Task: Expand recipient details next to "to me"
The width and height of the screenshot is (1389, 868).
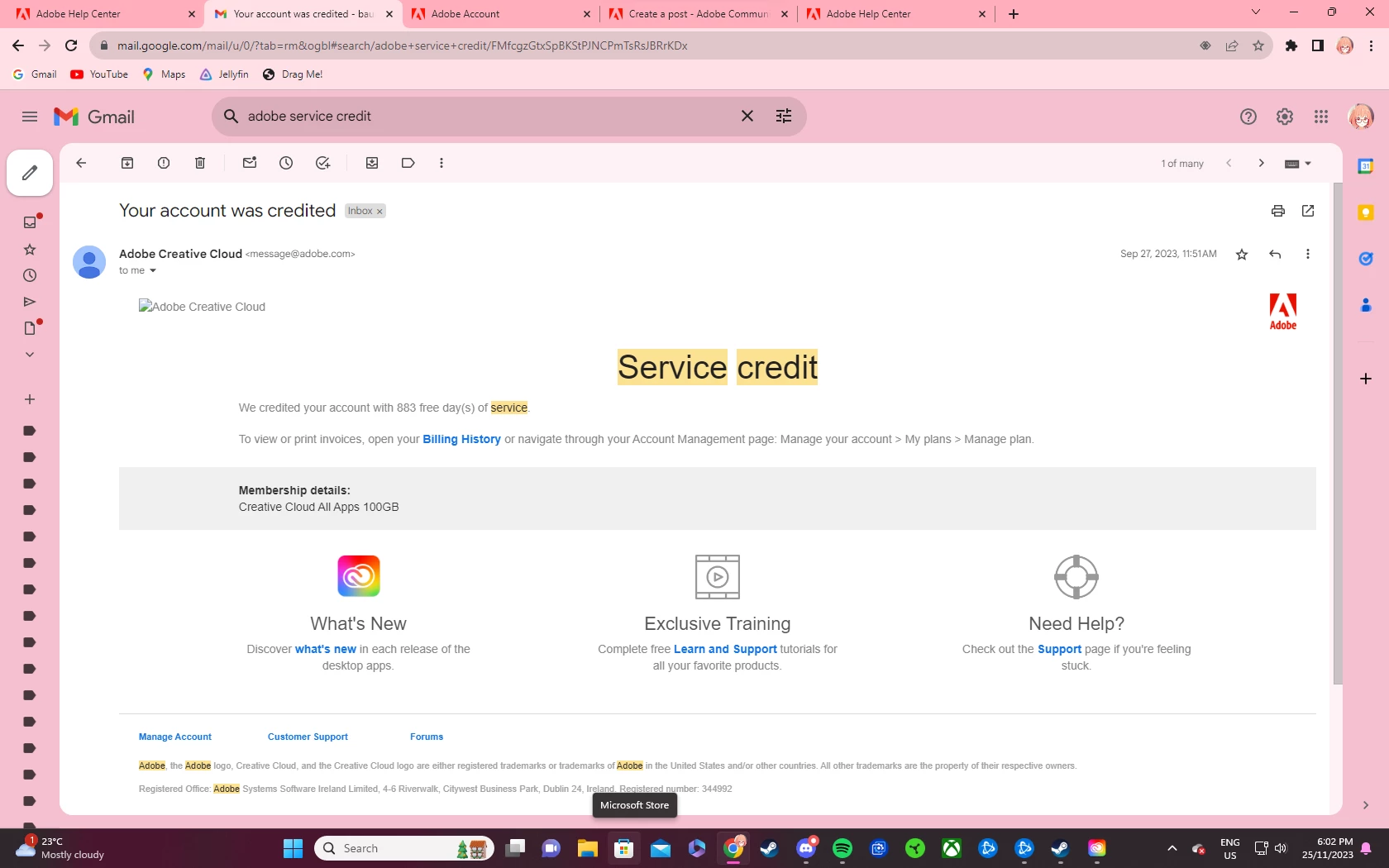Action: (153, 271)
